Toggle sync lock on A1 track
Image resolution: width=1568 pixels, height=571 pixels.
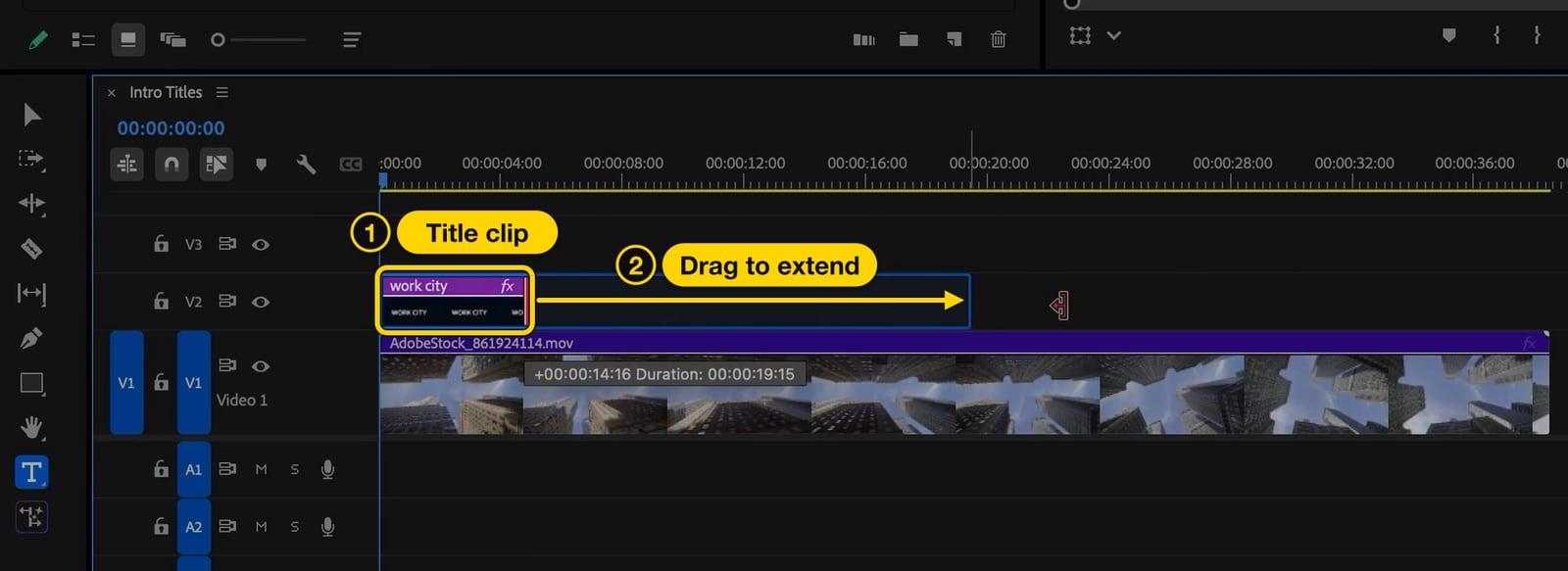click(227, 469)
